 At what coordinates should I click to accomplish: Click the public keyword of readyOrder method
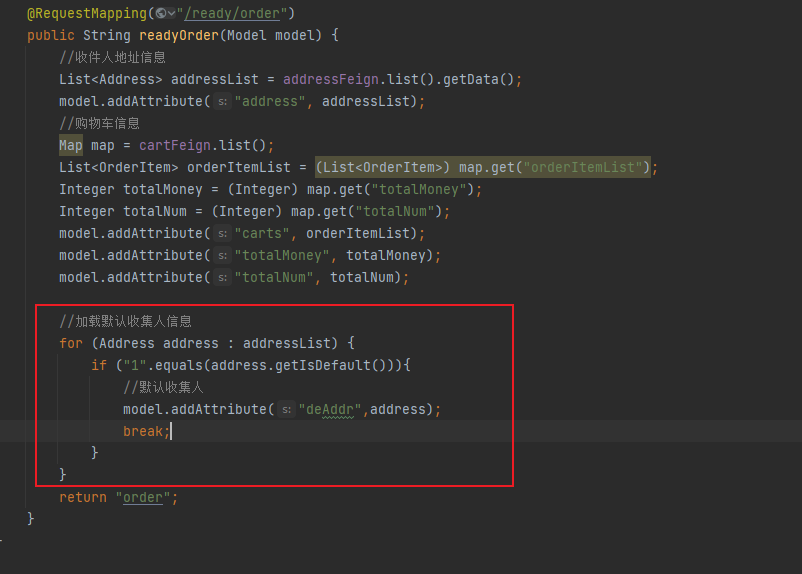click(51, 35)
